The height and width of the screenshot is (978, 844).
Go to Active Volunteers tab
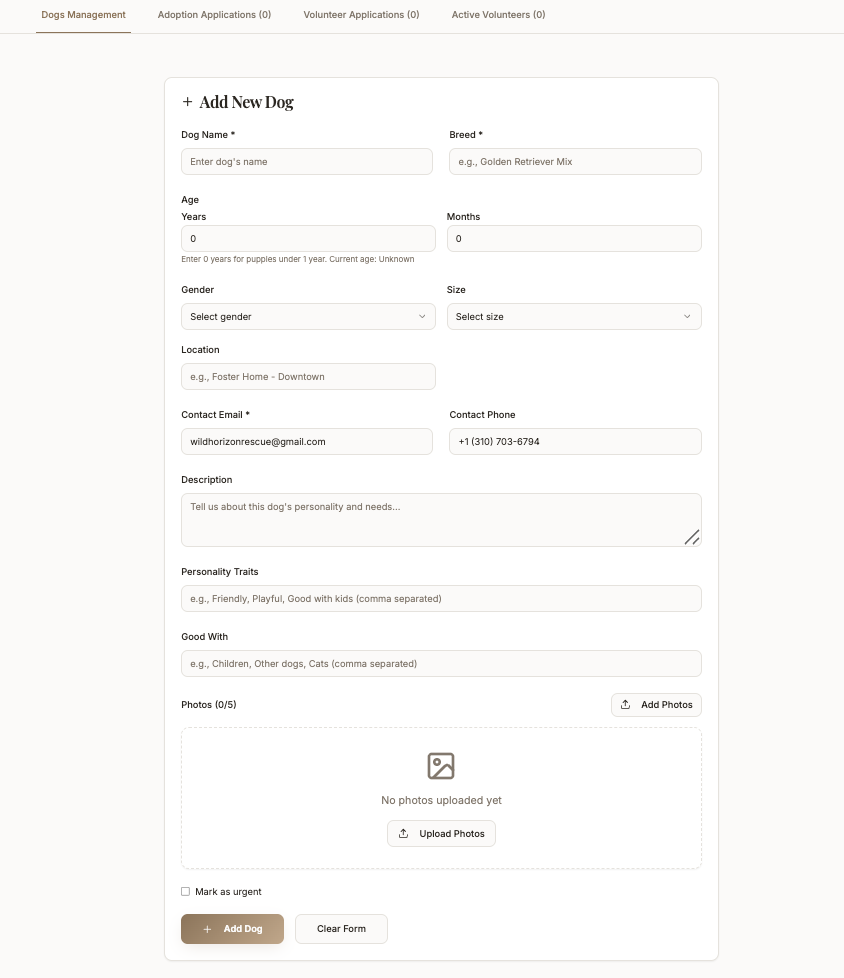(x=498, y=15)
